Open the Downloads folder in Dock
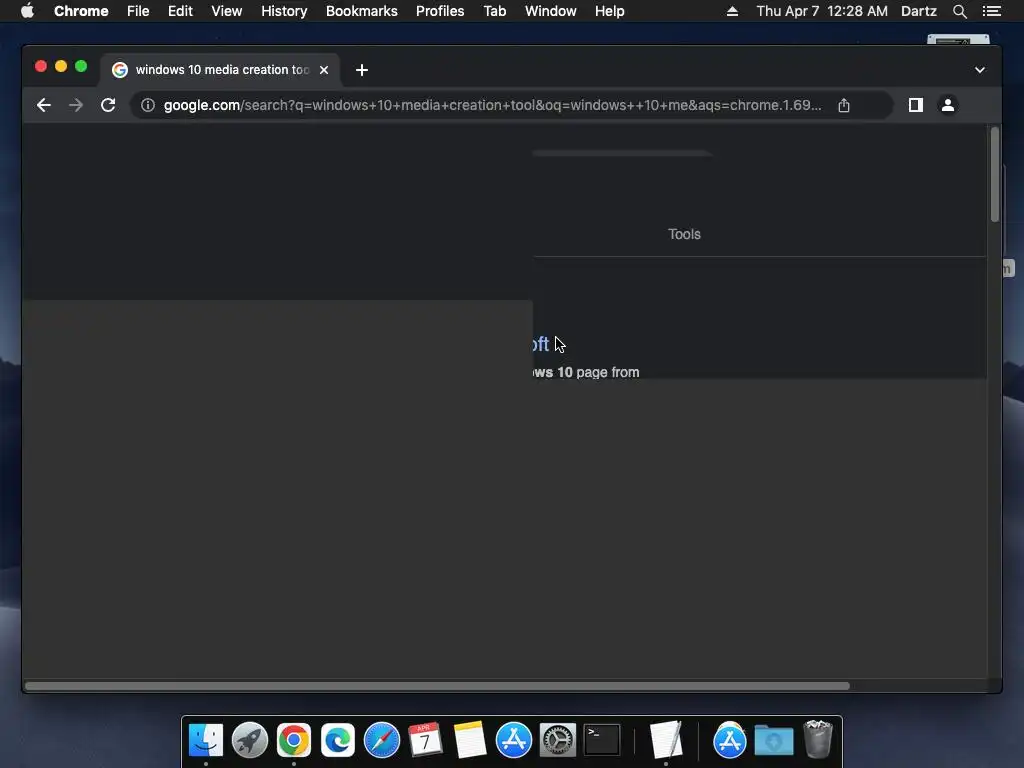Screen dimensions: 1024x768 (x=774, y=740)
